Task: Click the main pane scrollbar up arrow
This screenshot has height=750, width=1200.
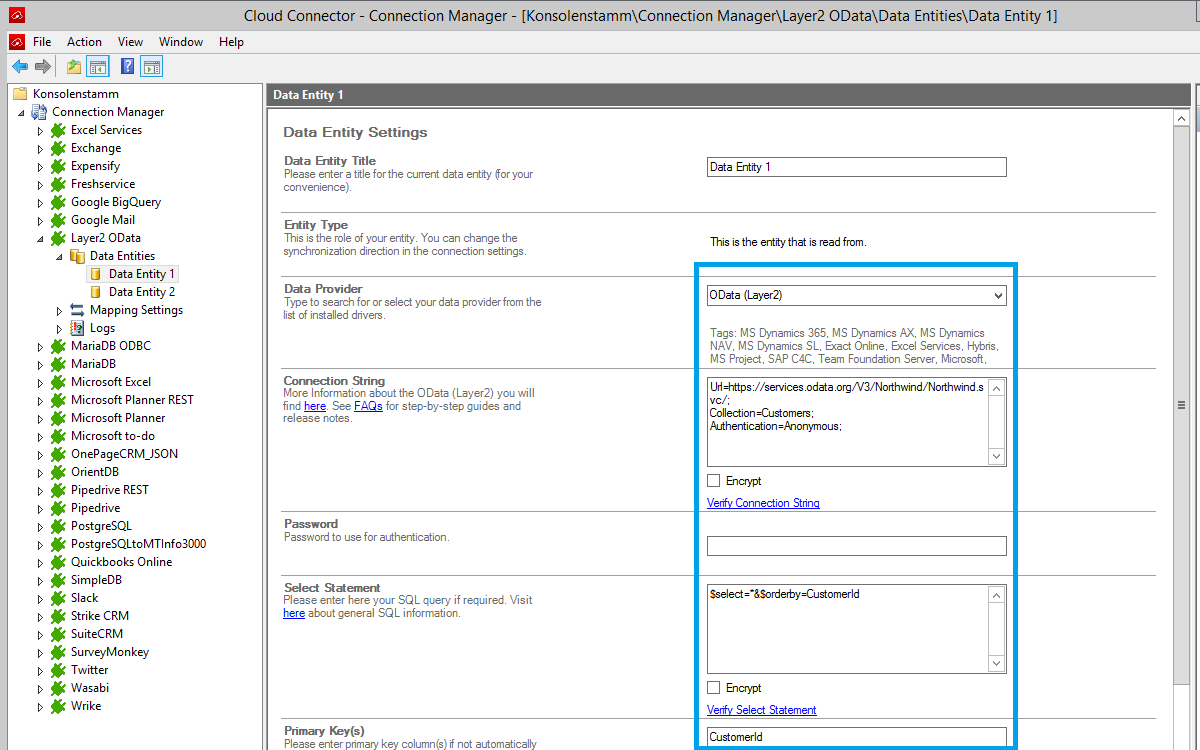Action: pos(1182,118)
